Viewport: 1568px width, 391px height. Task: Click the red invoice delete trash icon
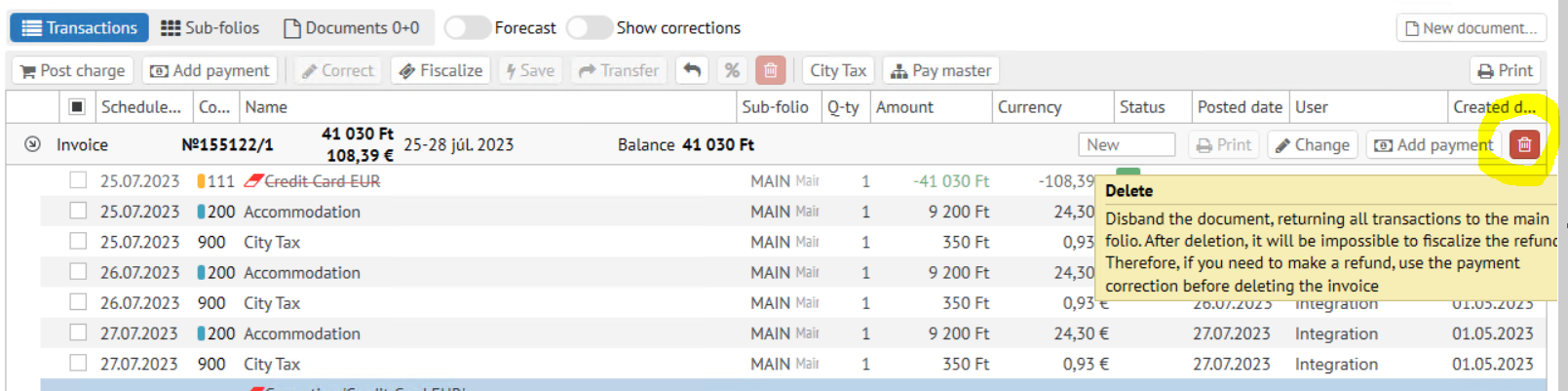coord(1524,144)
